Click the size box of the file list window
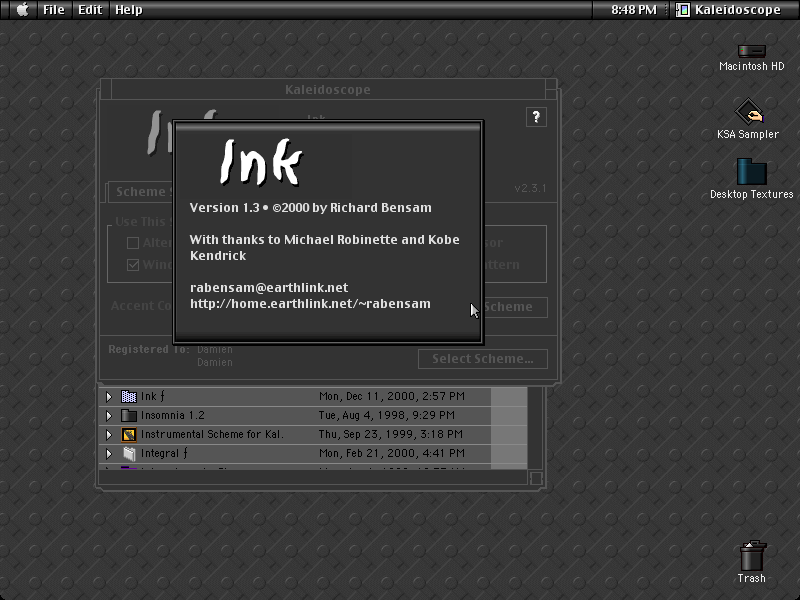The image size is (800, 600). pyautogui.click(x=536, y=478)
